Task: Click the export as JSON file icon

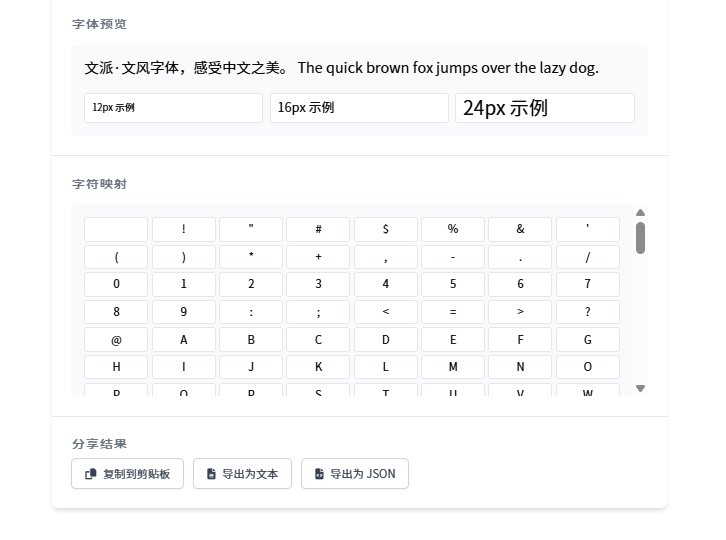Action: pyautogui.click(x=319, y=474)
